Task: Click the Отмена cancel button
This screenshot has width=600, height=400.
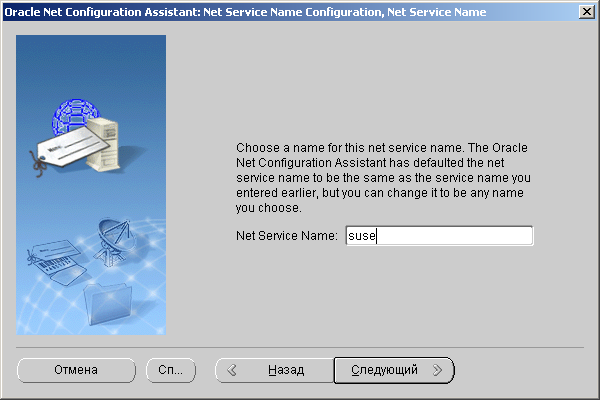Action: pyautogui.click(x=76, y=370)
